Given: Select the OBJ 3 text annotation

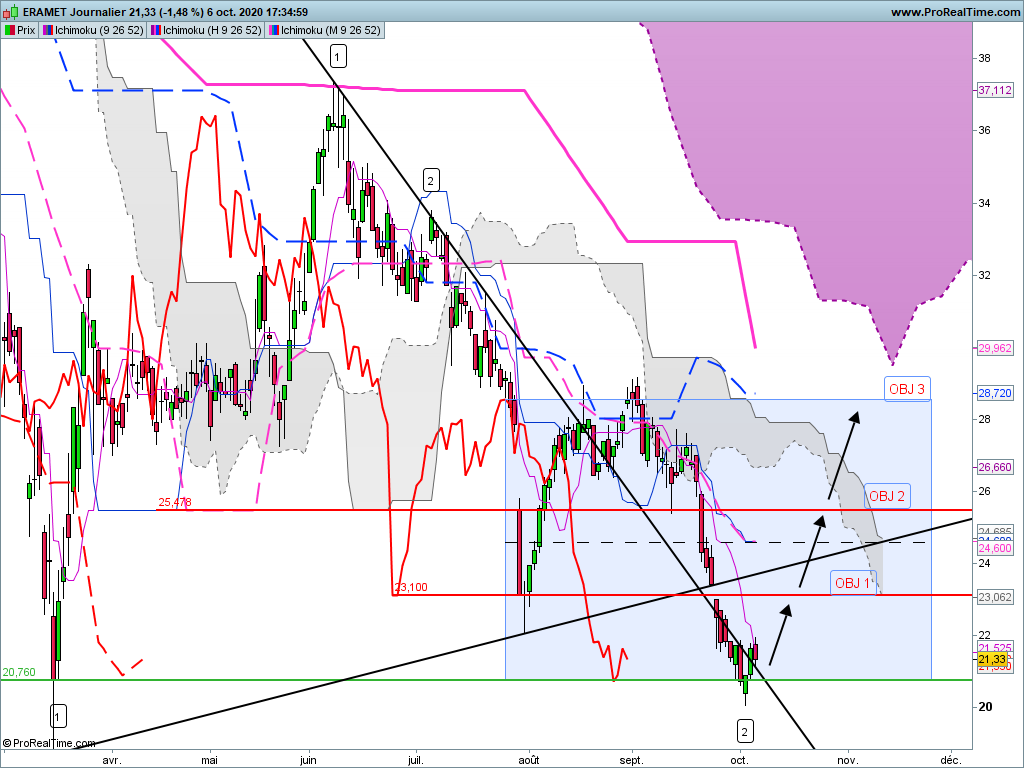Looking at the screenshot, I should click(x=906, y=389).
